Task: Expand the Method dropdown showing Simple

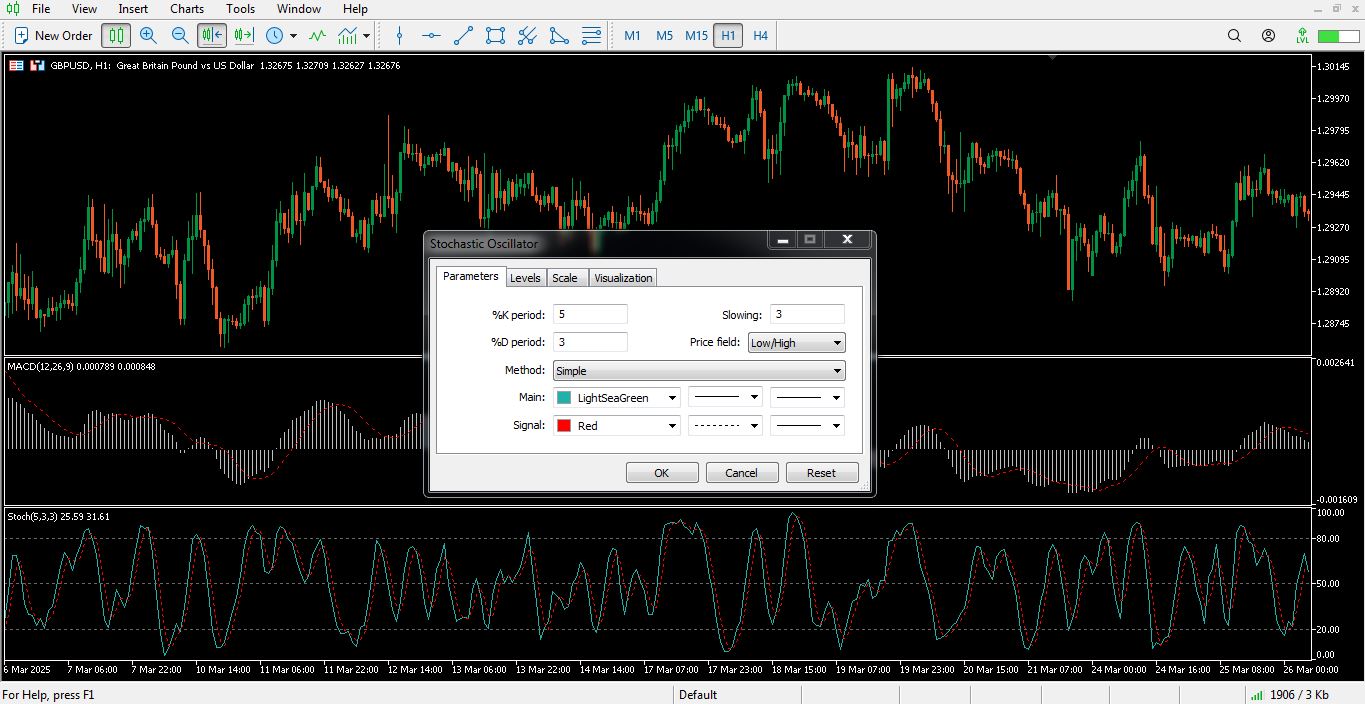Action: [x=699, y=371]
